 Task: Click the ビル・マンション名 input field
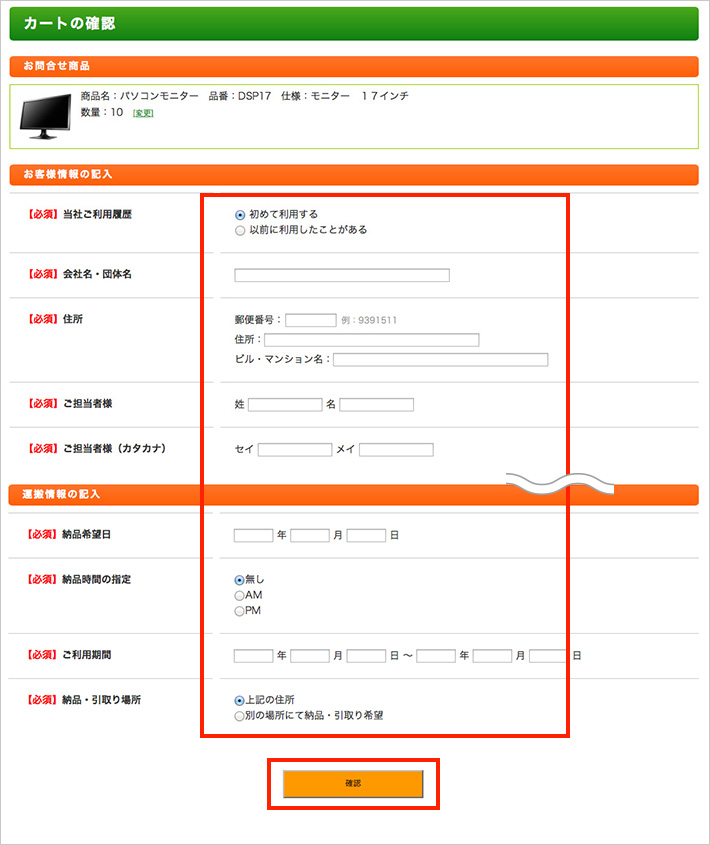pos(440,360)
